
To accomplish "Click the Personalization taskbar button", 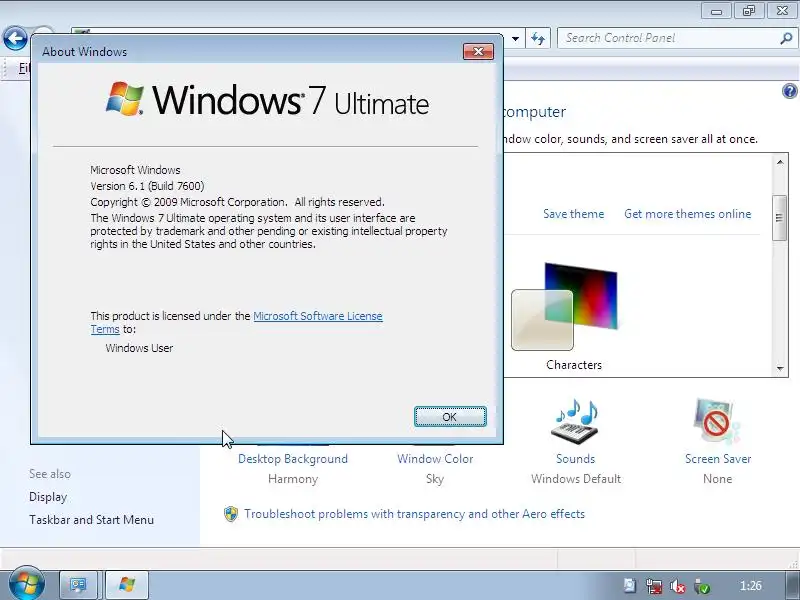I will (x=79, y=585).
